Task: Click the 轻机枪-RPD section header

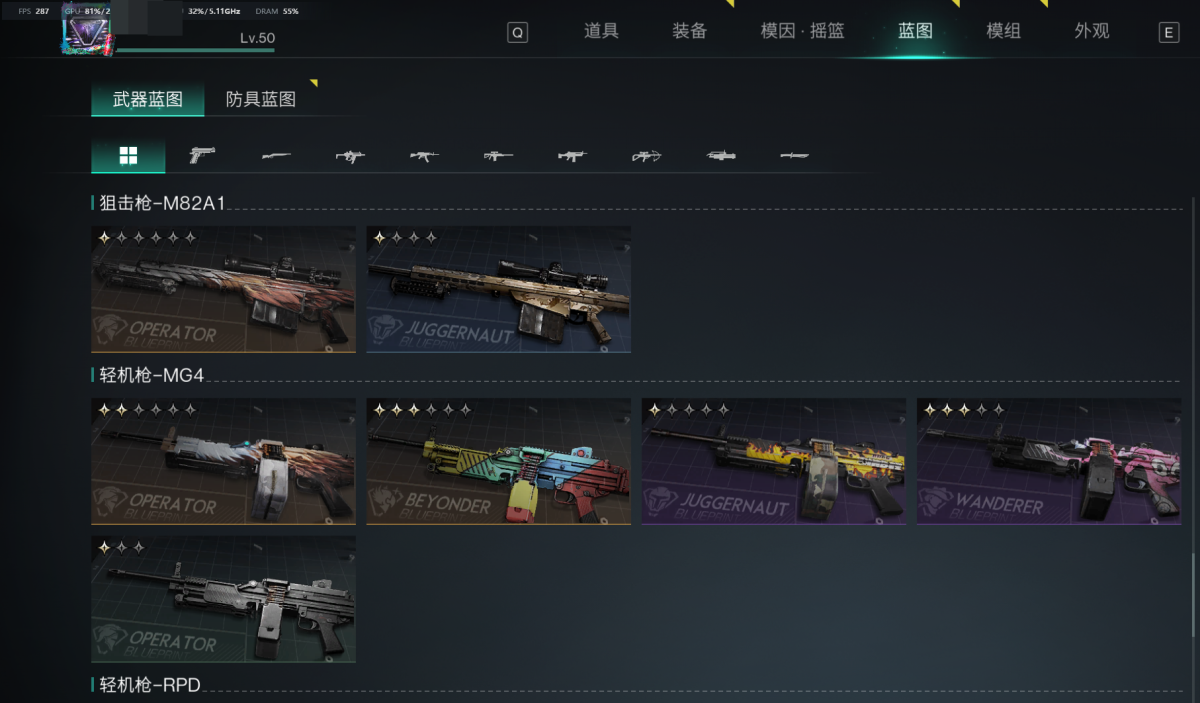Action: (150, 685)
